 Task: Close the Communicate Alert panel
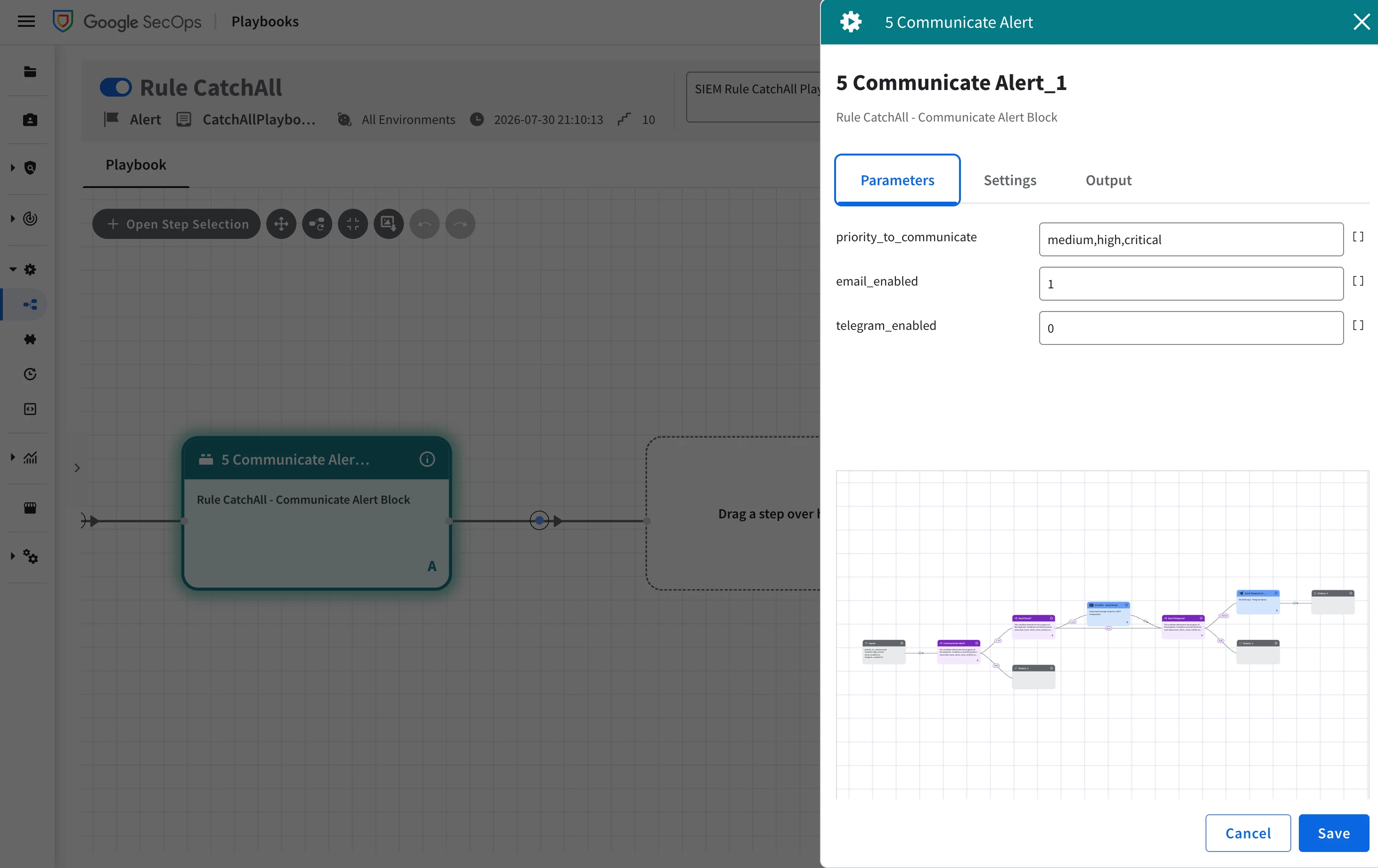point(1361,22)
